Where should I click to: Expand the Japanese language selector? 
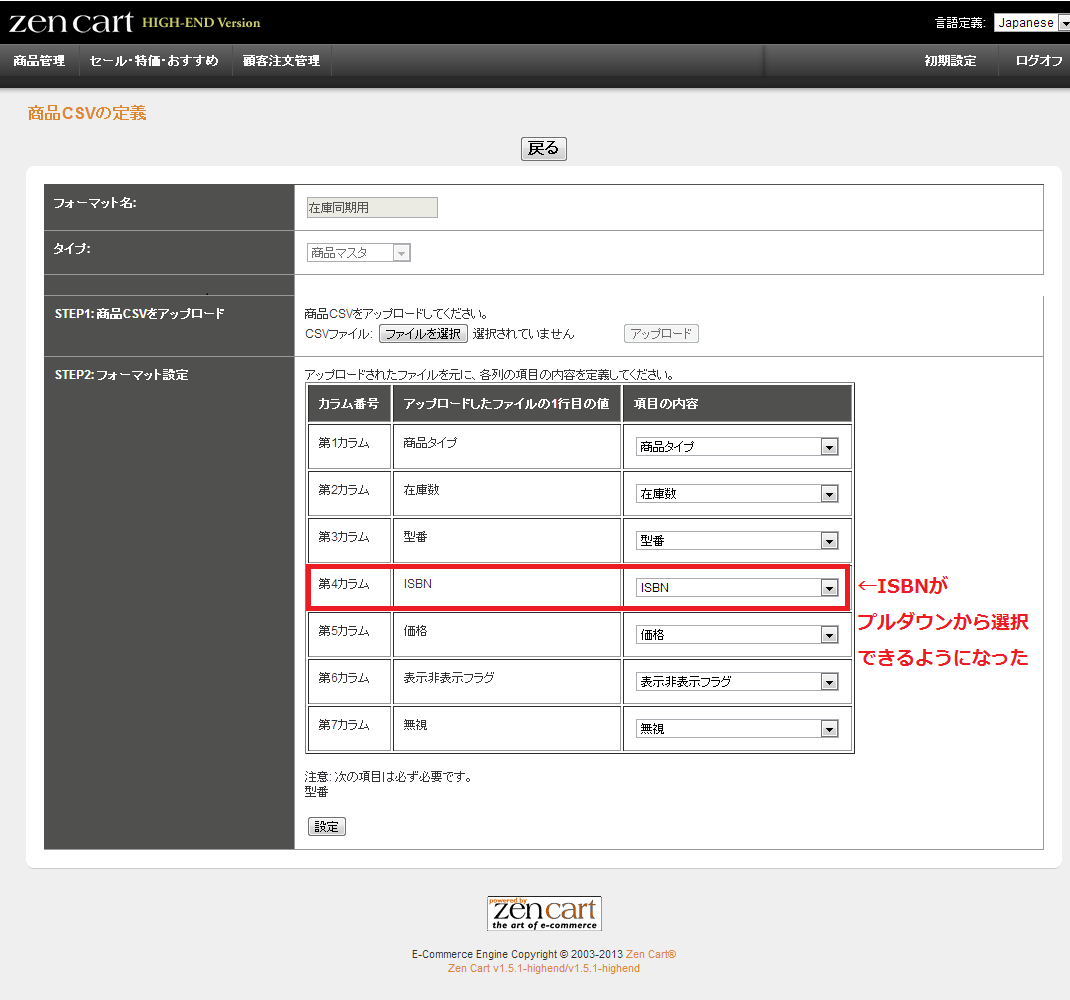(x=1030, y=23)
